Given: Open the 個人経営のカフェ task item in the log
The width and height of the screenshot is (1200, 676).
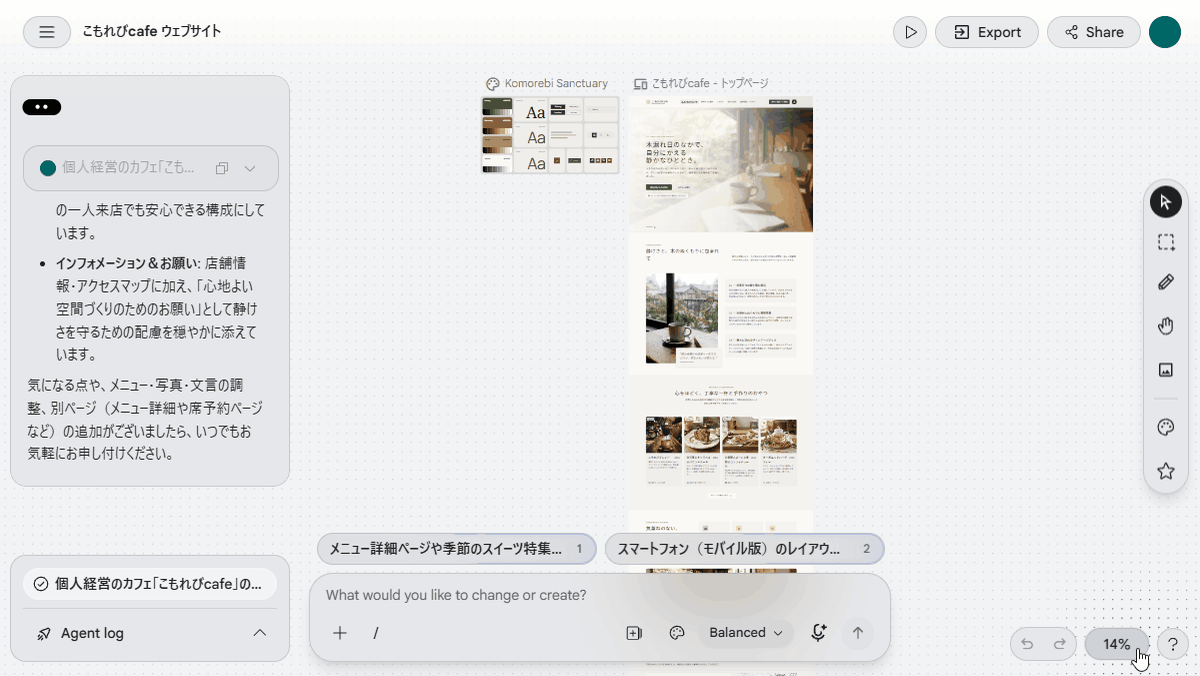Looking at the screenshot, I should (x=150, y=584).
